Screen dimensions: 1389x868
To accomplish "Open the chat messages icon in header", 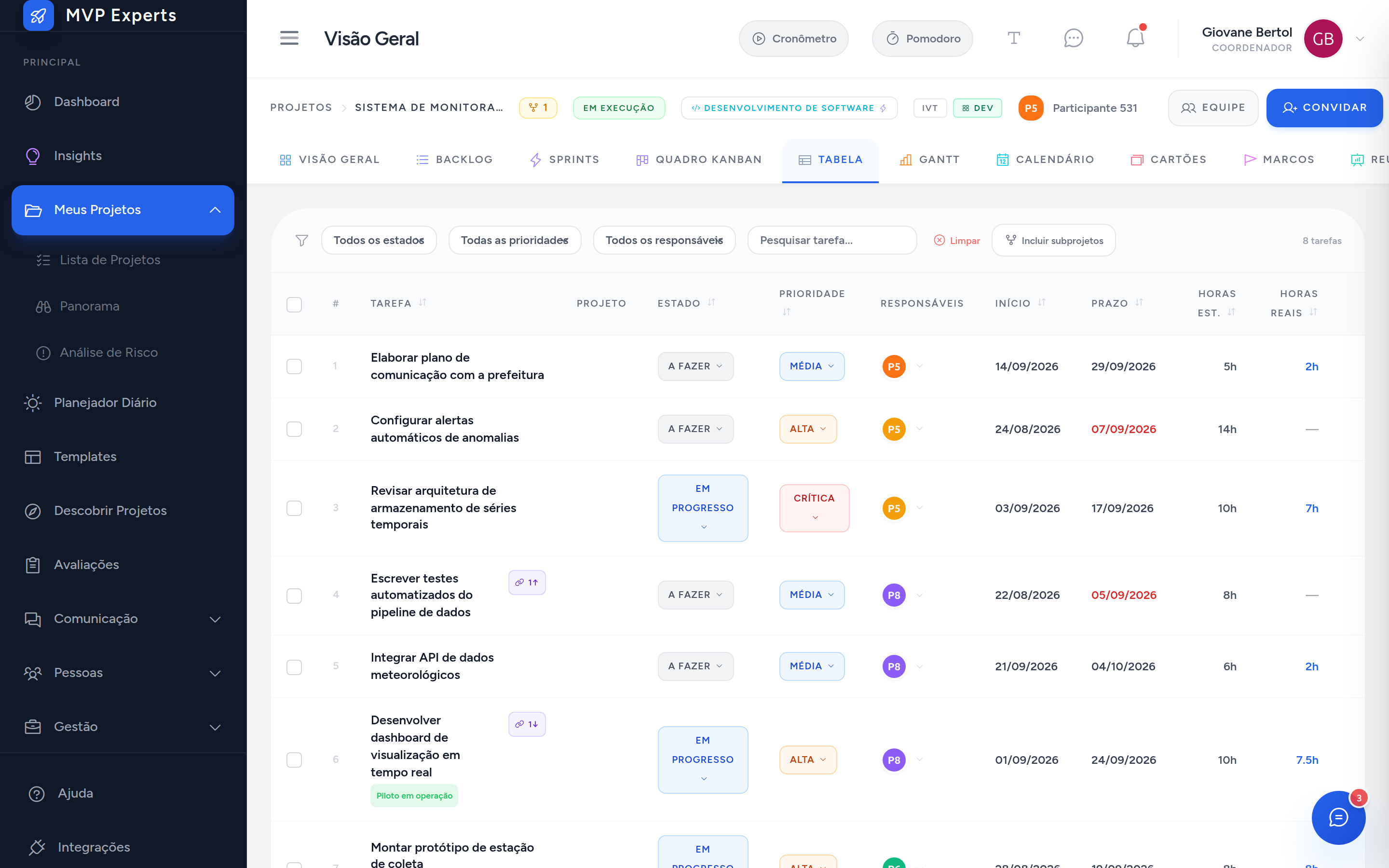I will [x=1073, y=39].
